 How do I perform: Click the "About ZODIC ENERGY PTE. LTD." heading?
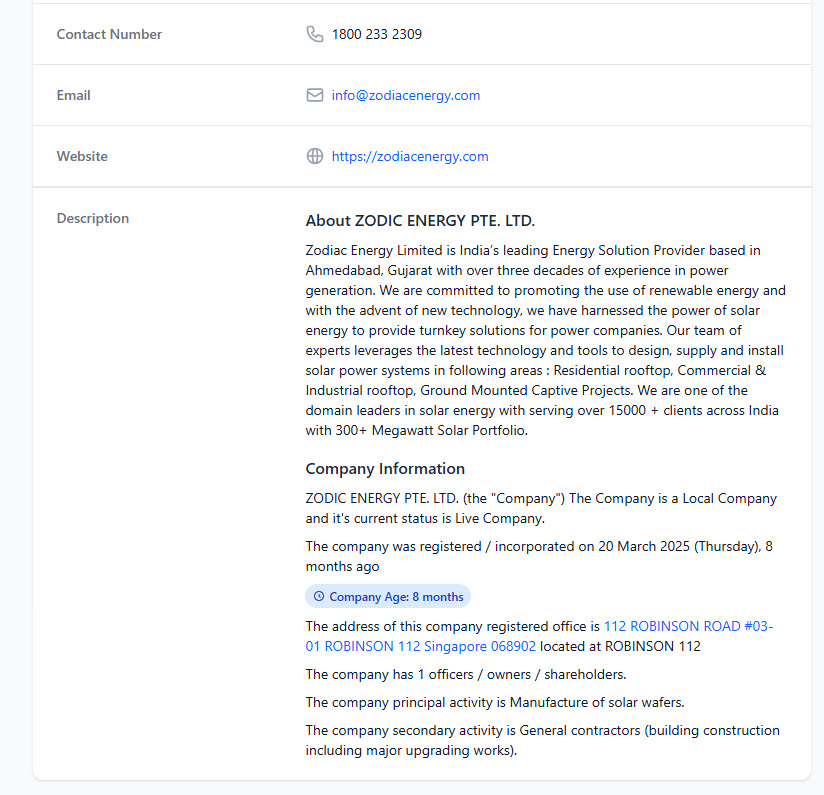pyautogui.click(x=420, y=221)
